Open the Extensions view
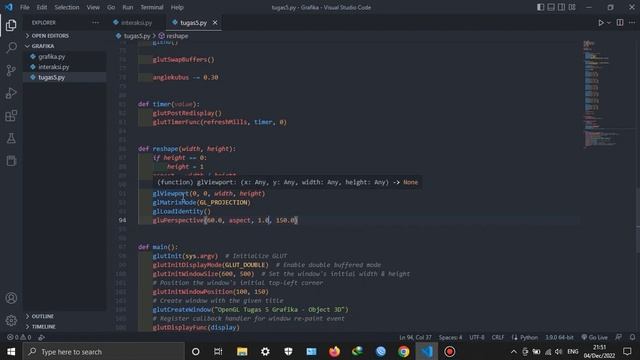Image resolution: width=640 pixels, height=360 pixels. click(x=11, y=116)
